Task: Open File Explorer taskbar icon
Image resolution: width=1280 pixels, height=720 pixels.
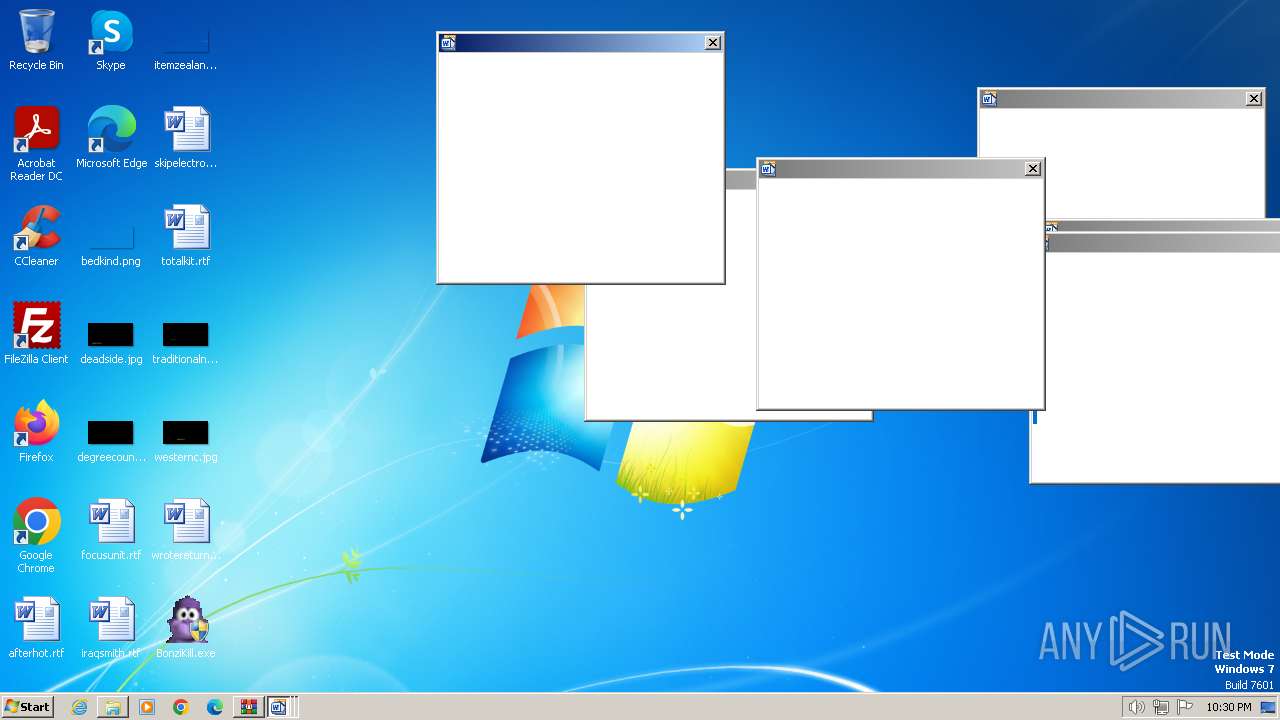Action: 113,707
